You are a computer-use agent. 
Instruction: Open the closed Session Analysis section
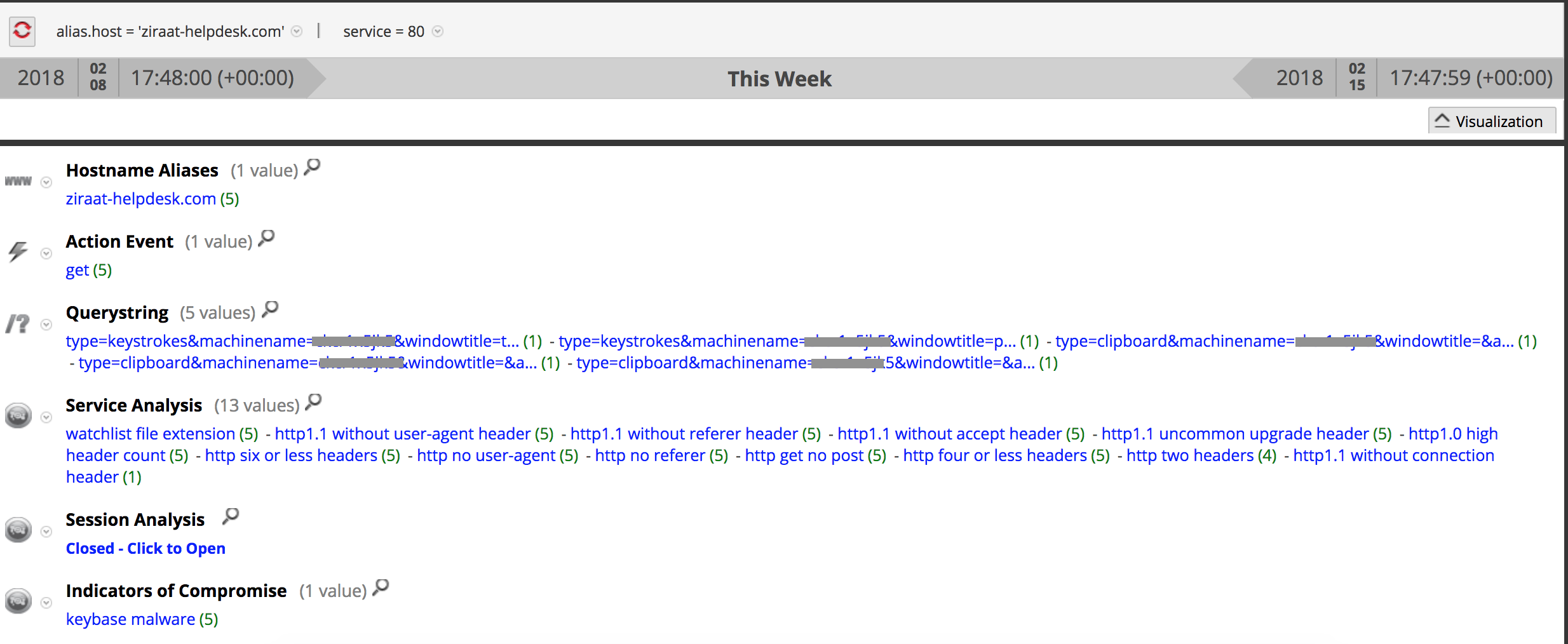(145, 548)
